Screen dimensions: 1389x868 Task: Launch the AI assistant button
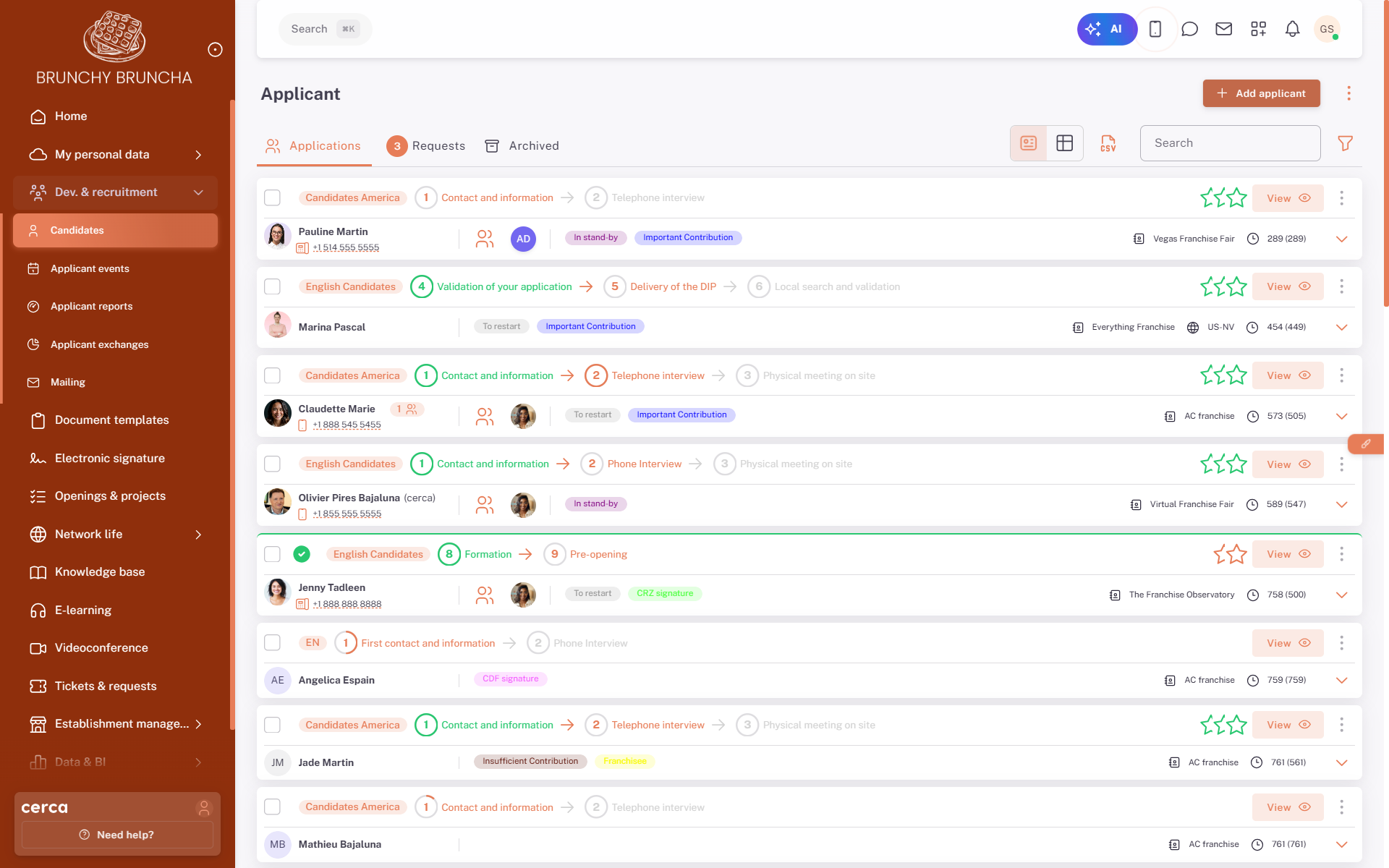pos(1106,29)
